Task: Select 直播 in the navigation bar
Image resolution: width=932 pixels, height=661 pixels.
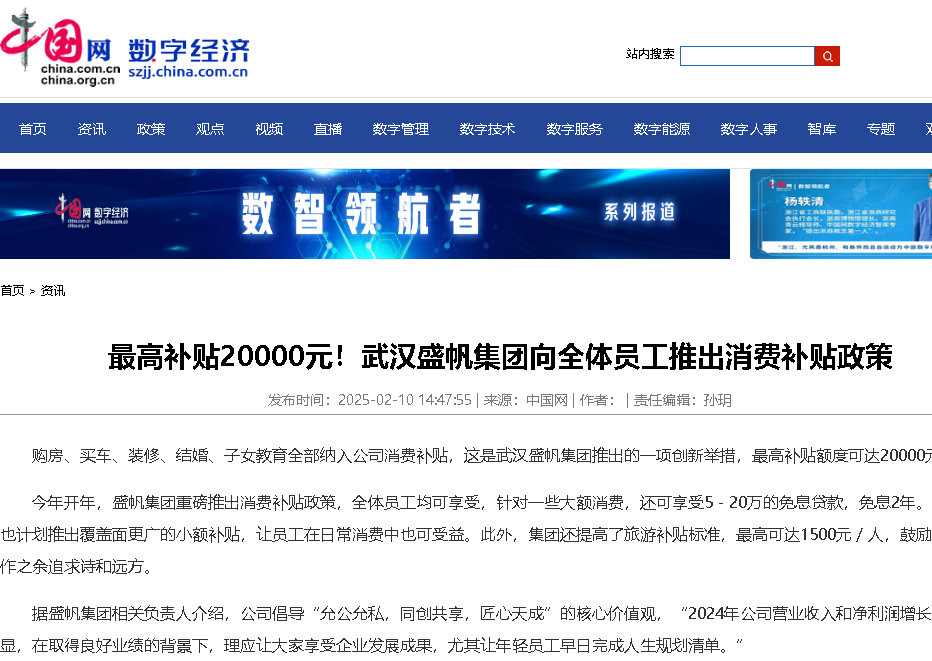Action: pos(328,129)
